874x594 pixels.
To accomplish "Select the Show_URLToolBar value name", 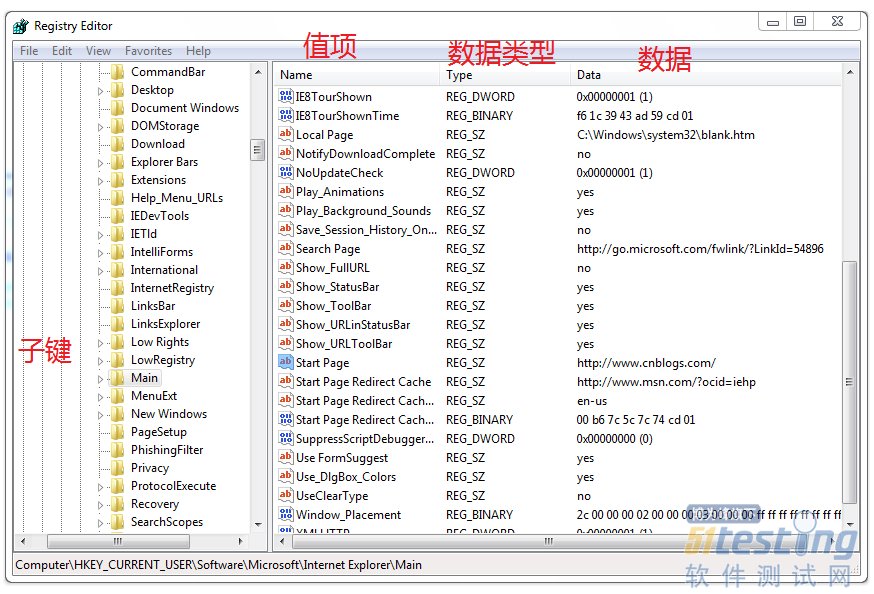I will [x=344, y=344].
